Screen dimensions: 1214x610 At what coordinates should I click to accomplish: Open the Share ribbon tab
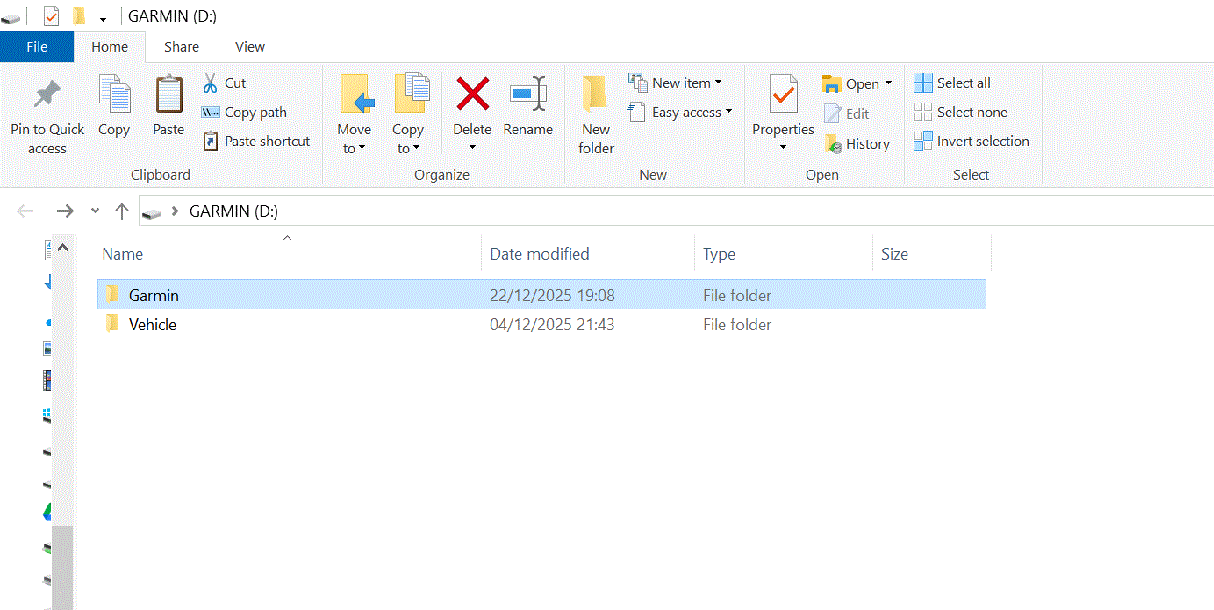(x=181, y=47)
